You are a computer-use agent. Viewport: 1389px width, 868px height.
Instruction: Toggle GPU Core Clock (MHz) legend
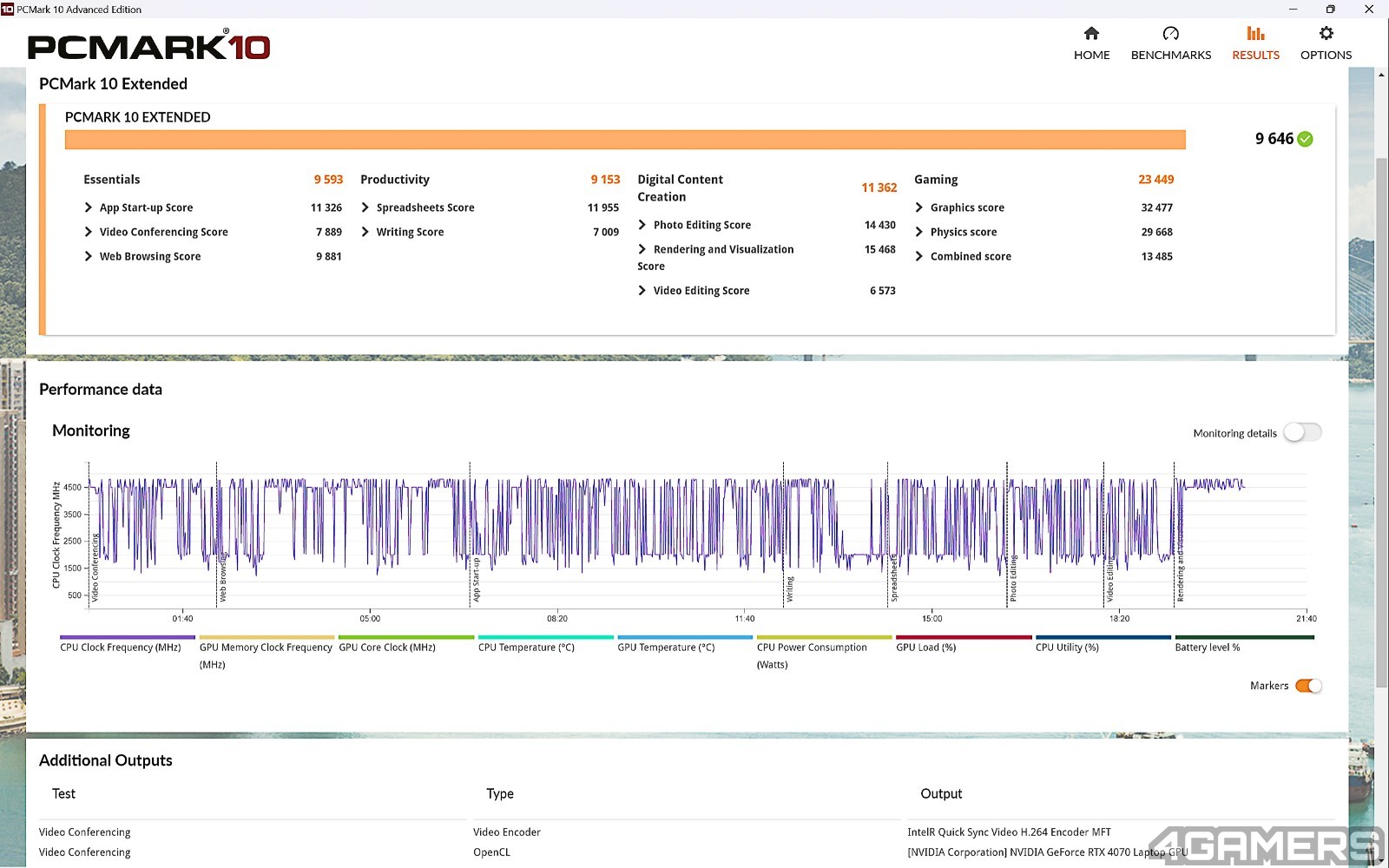pyautogui.click(x=405, y=644)
